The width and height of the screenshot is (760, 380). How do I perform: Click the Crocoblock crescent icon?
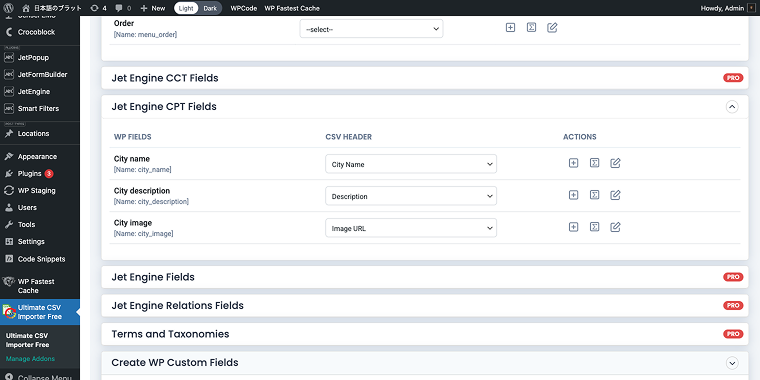(9, 32)
